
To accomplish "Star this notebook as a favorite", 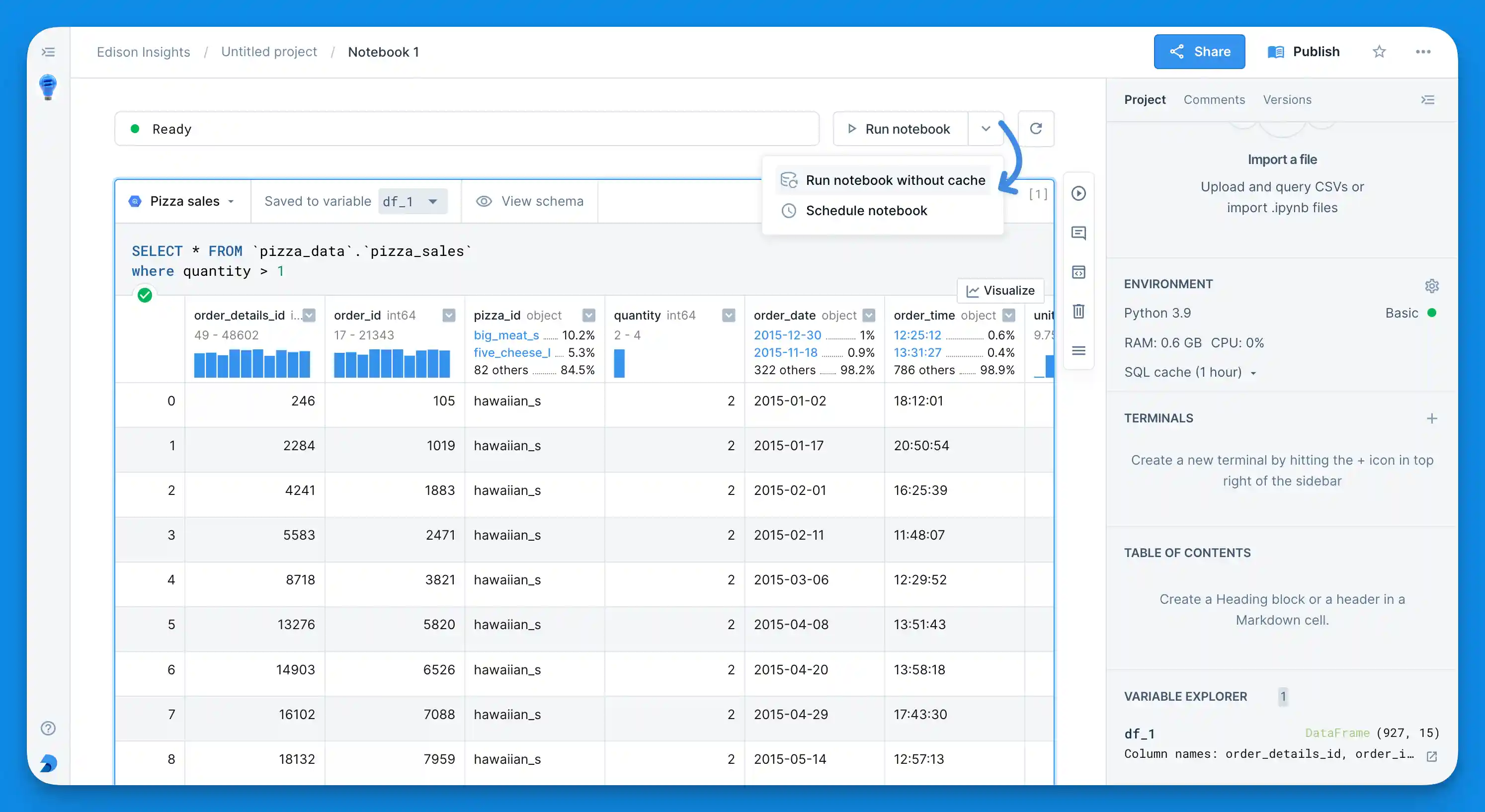I will point(1378,52).
